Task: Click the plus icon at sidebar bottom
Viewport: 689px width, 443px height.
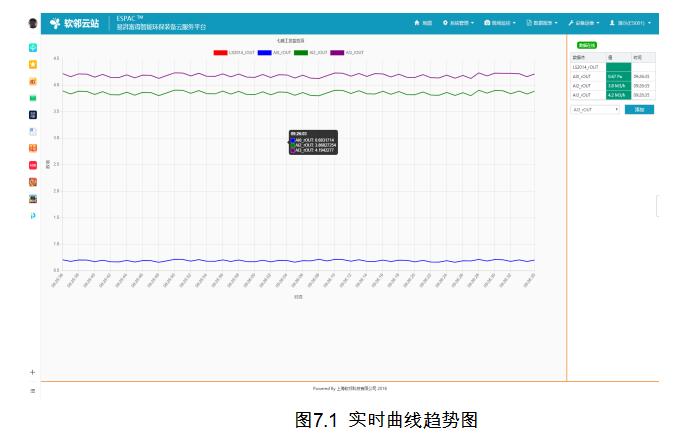Action: pyautogui.click(x=33, y=372)
